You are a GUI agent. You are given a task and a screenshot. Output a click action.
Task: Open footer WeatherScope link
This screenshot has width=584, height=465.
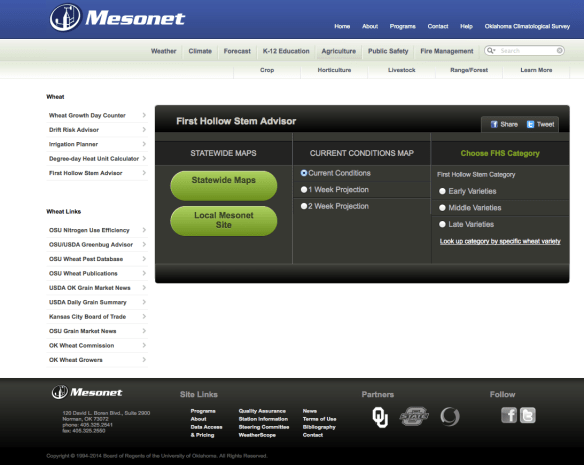[257, 435]
